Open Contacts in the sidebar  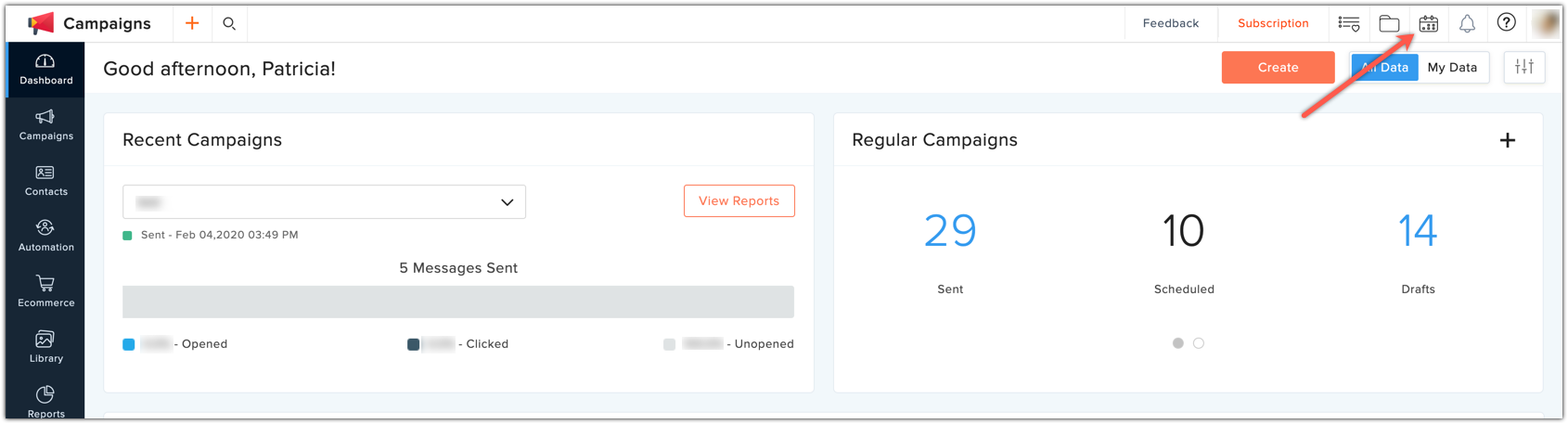click(45, 180)
